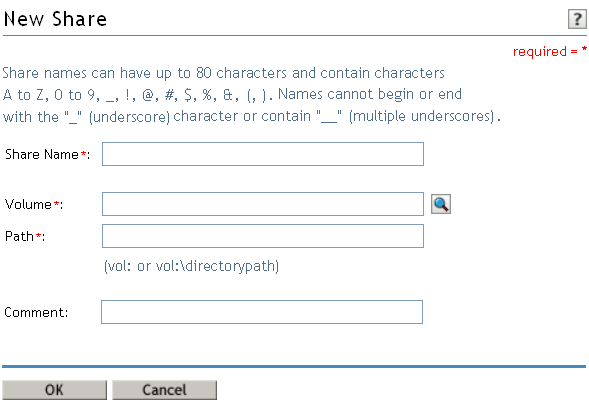The width and height of the screenshot is (589, 400).
Task: Click the Path field label
Action: coord(19,236)
